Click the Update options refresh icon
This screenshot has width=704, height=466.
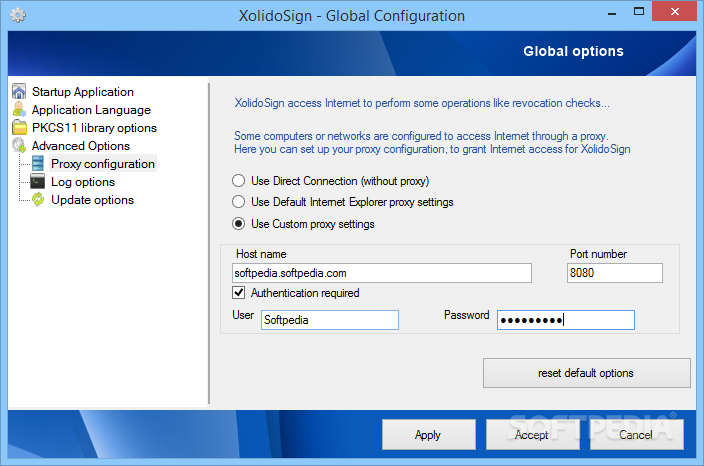pyautogui.click(x=38, y=199)
